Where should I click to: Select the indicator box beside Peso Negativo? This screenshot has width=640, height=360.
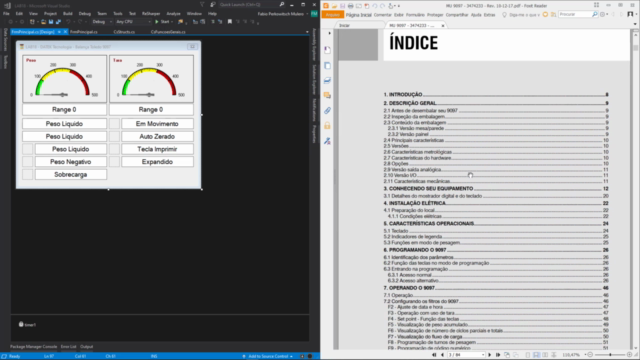tap(27, 162)
